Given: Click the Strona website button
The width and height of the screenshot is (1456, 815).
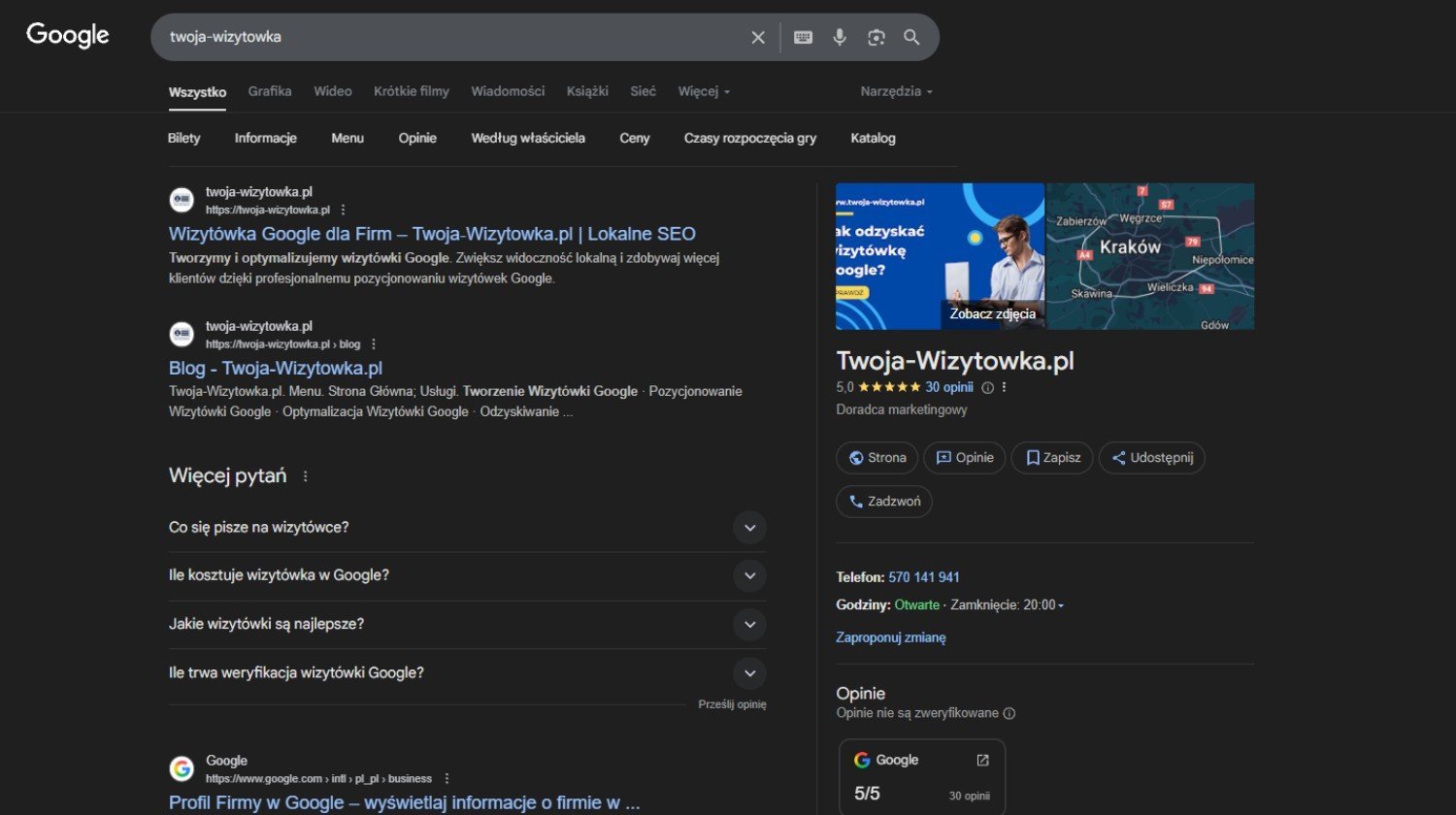Looking at the screenshot, I should click(x=877, y=458).
